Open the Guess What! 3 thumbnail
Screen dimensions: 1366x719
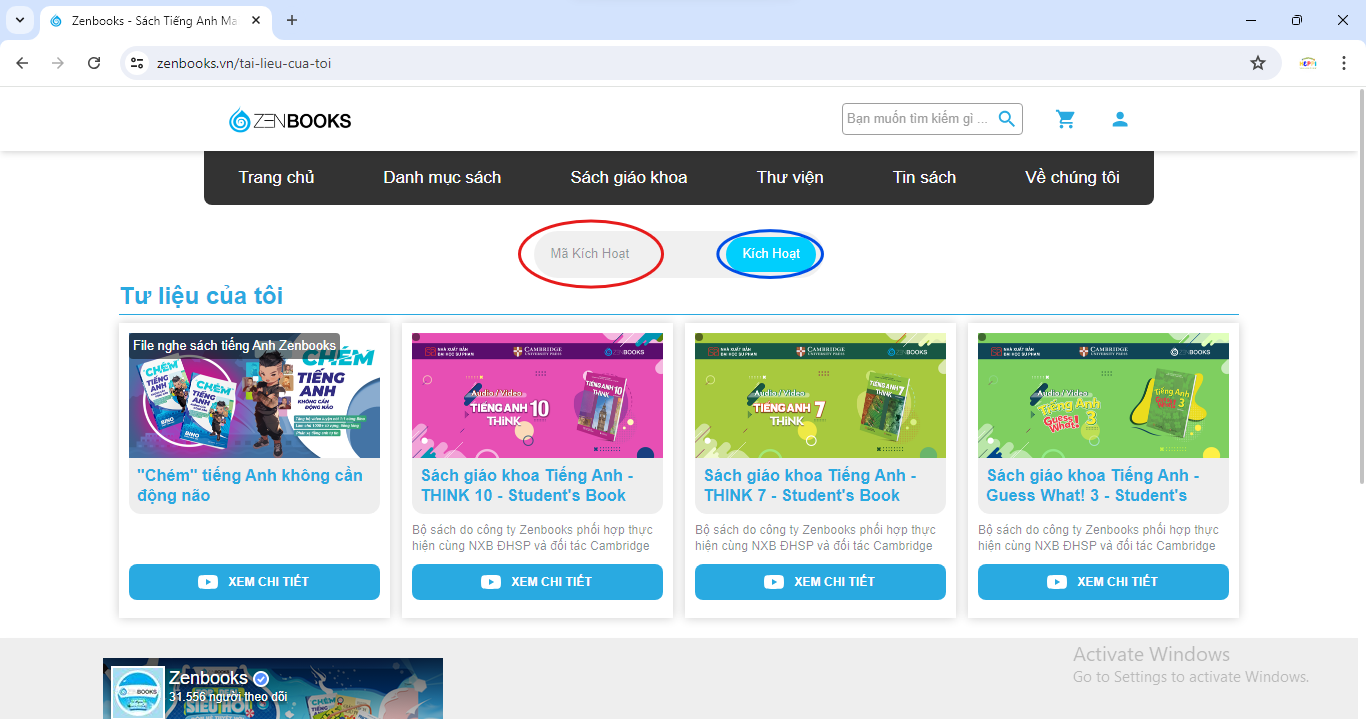click(x=1103, y=395)
